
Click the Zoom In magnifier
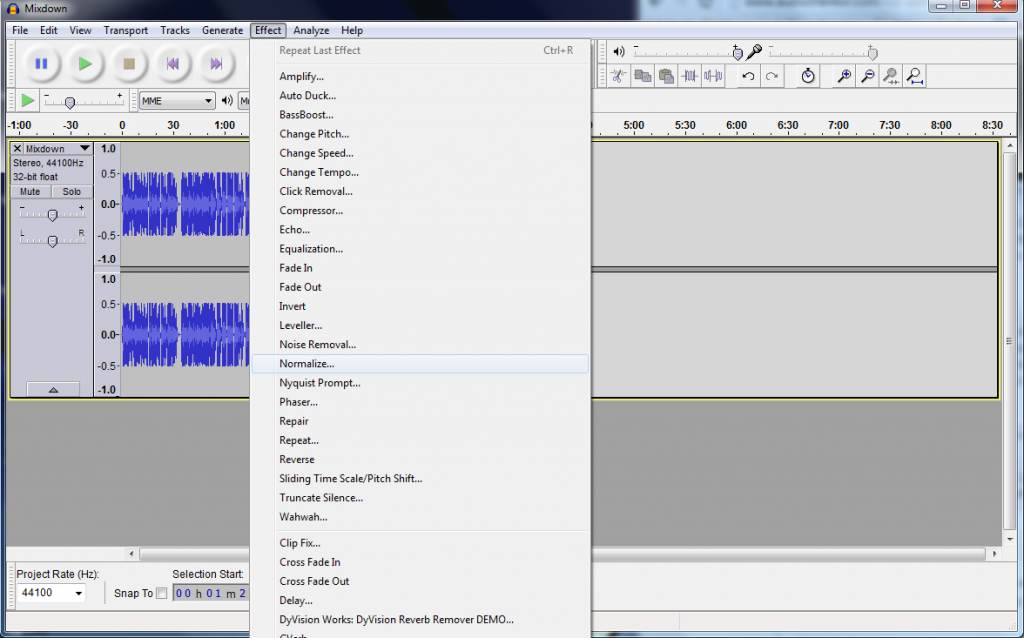[844, 76]
